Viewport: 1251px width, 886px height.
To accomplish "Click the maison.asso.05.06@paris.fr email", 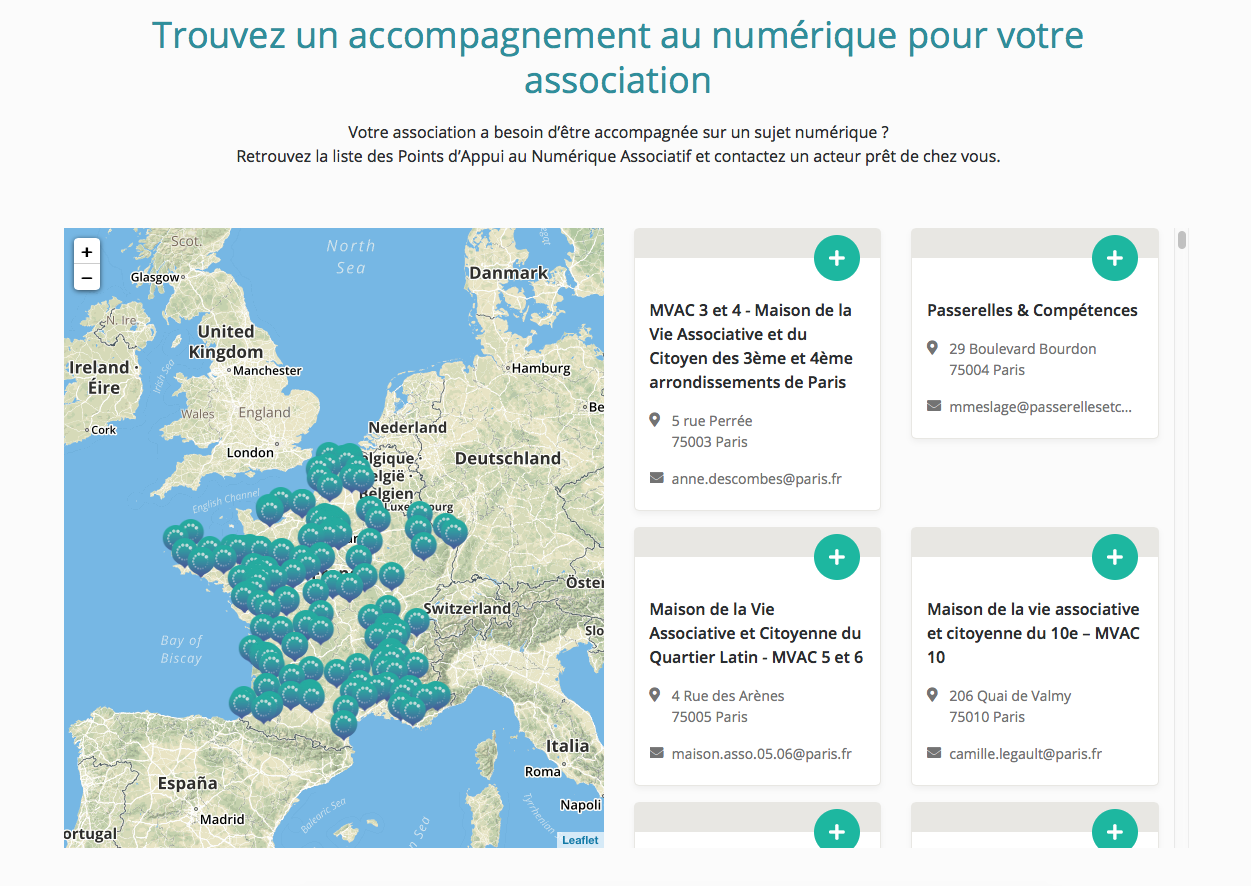I will tap(761, 754).
